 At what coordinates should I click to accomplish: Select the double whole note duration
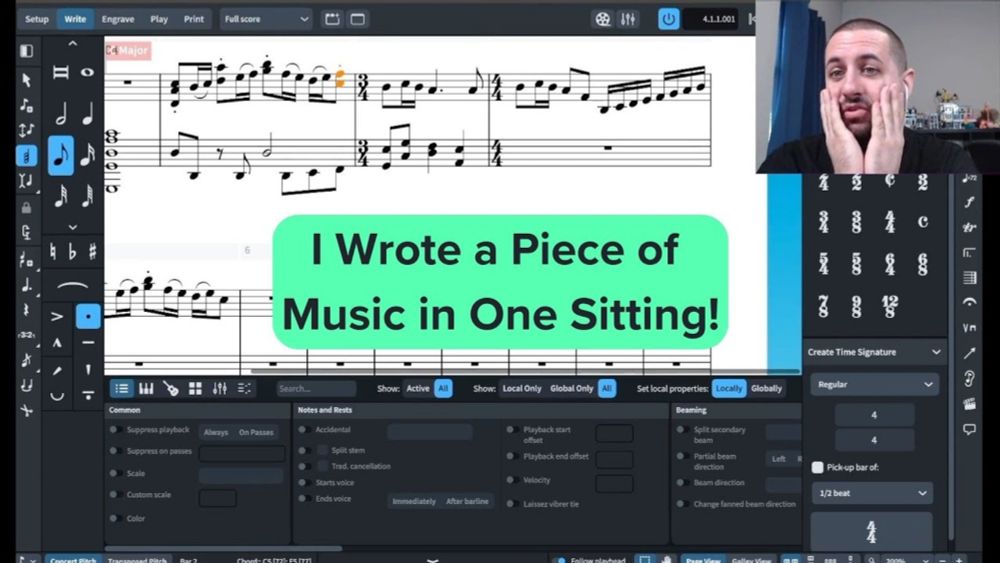tap(61, 72)
